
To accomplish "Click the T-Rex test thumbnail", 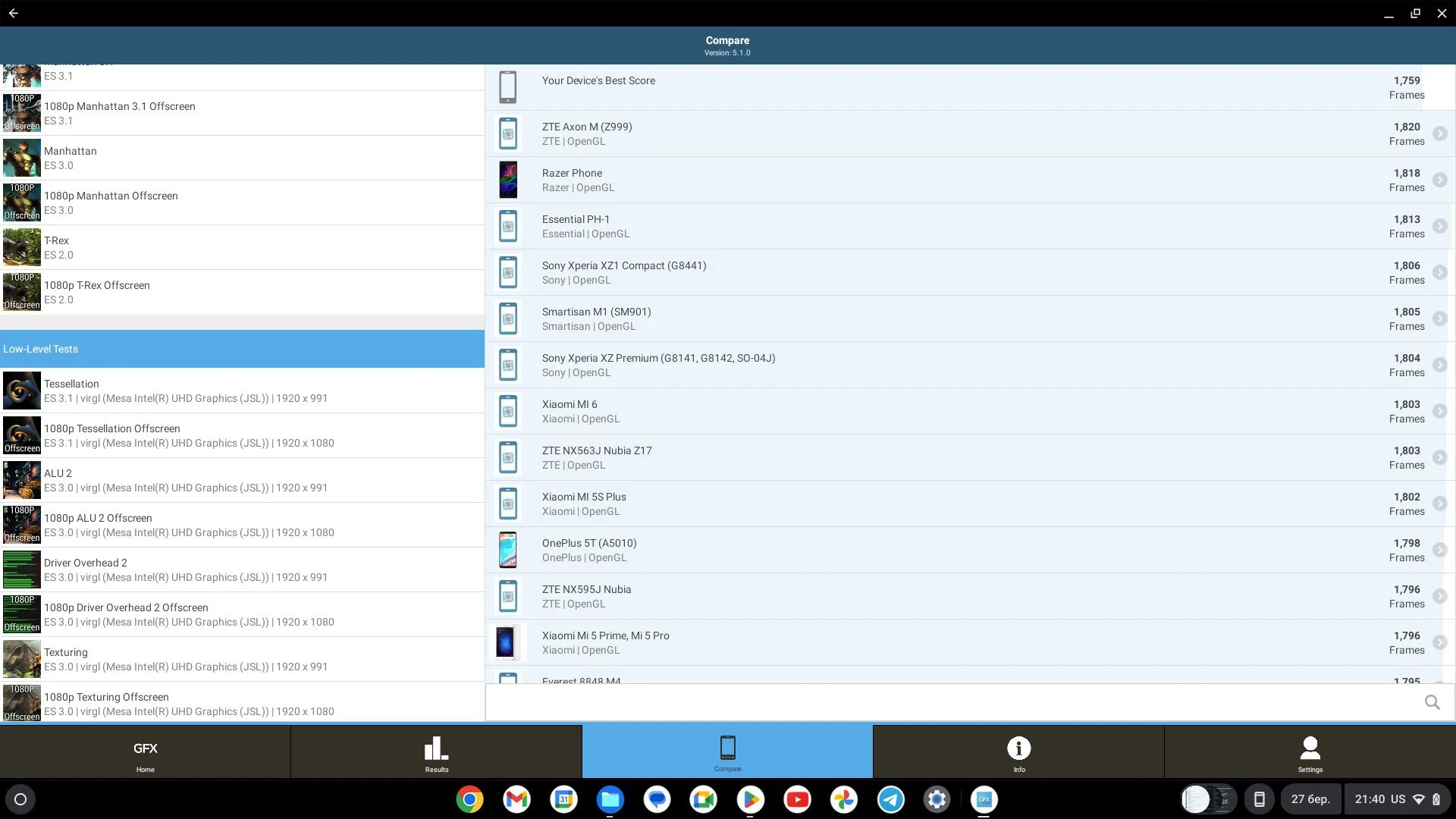I will pyautogui.click(x=22, y=247).
